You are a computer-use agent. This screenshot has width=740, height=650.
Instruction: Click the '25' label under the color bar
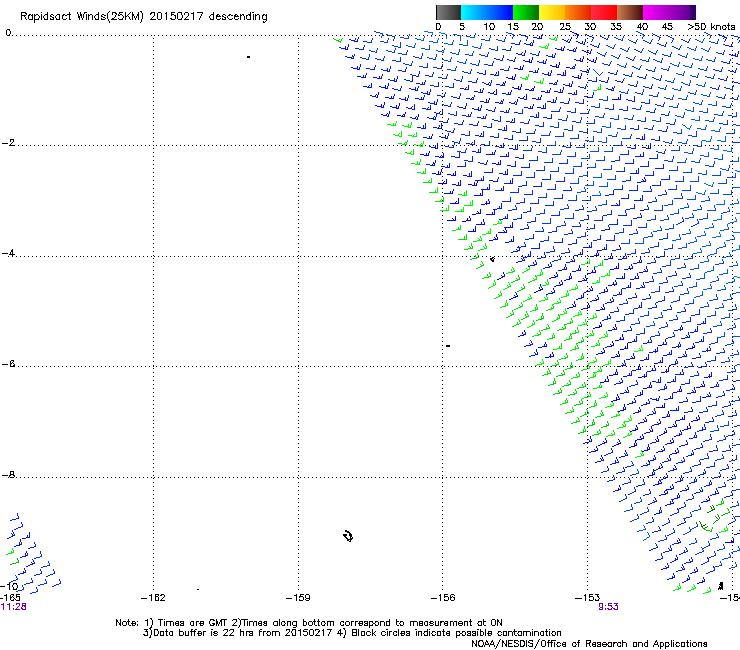(565, 27)
